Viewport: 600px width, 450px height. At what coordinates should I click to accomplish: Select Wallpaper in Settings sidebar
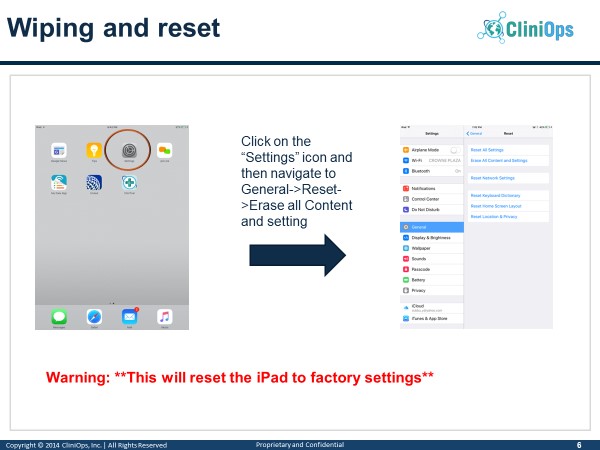tap(432, 248)
